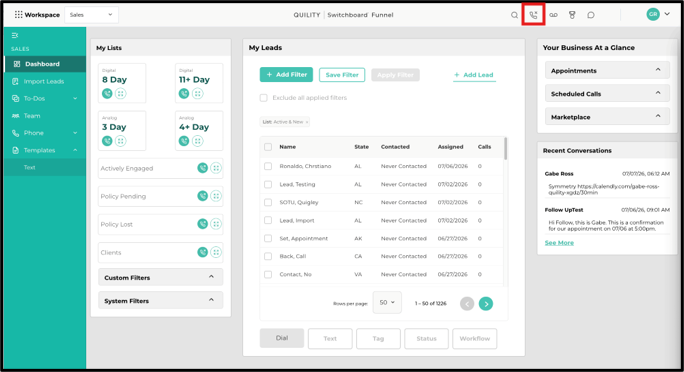The width and height of the screenshot is (684, 372).
Task: Open the 3 Day list grid icon
Action: [121, 141]
